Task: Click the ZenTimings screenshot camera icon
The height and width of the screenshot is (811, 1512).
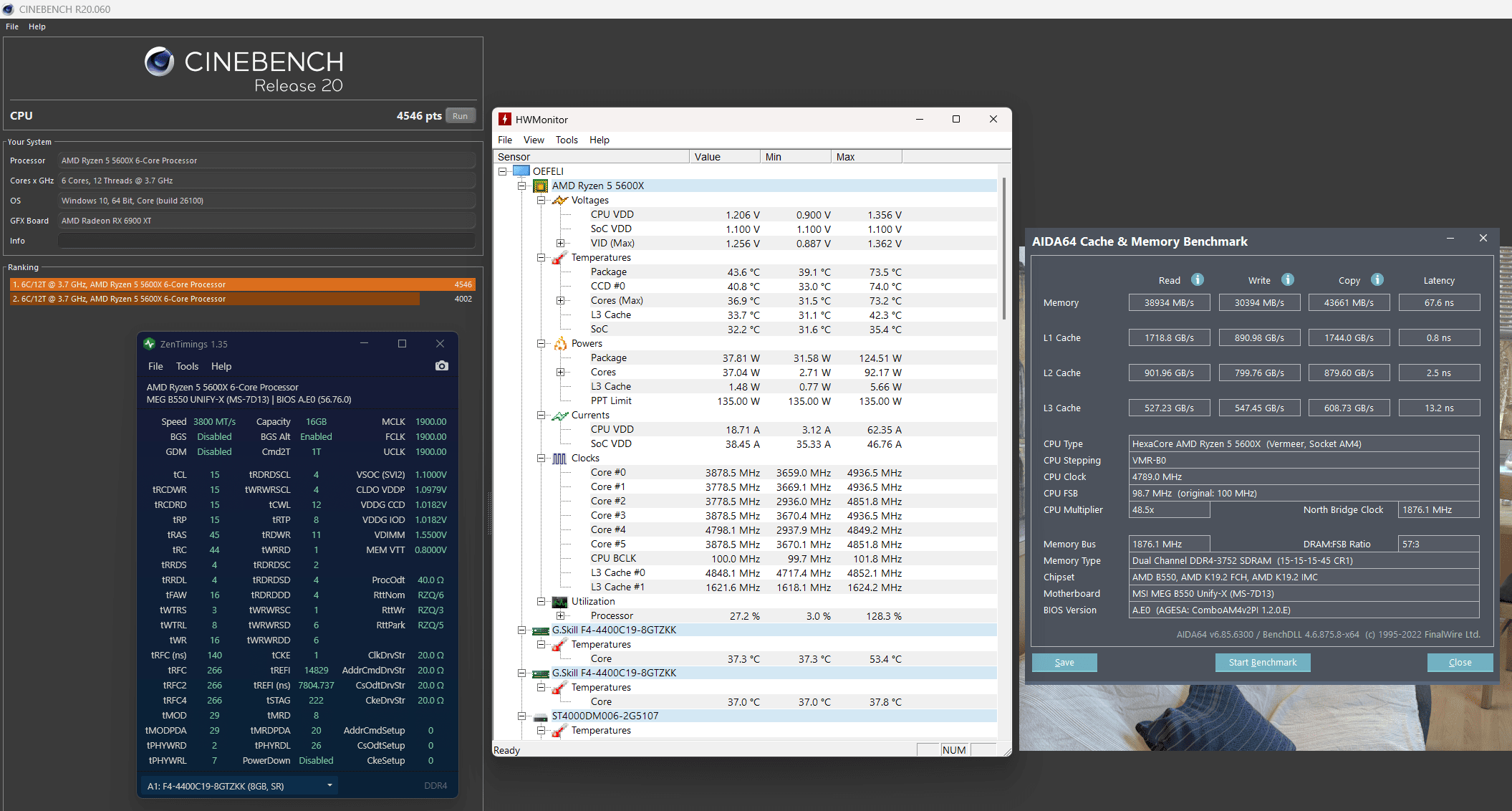Action: click(442, 366)
